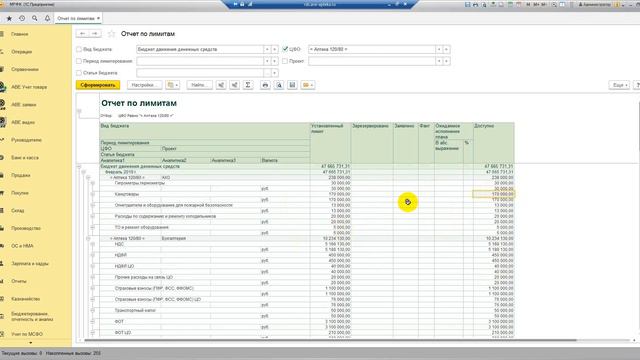Screen dimensions: 640x360
Task: Click the second collapse-groups icon next to Σ
Action: click(x=234, y=85)
